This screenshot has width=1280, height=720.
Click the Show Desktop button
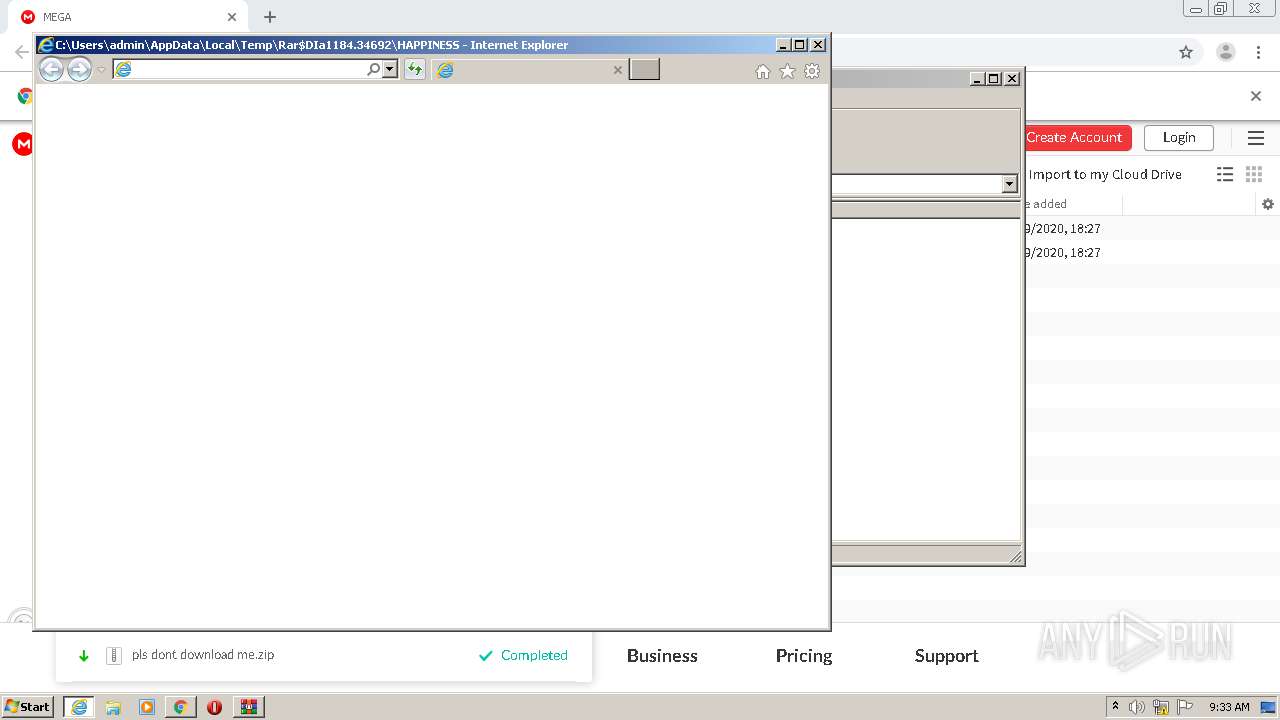[1269, 707]
